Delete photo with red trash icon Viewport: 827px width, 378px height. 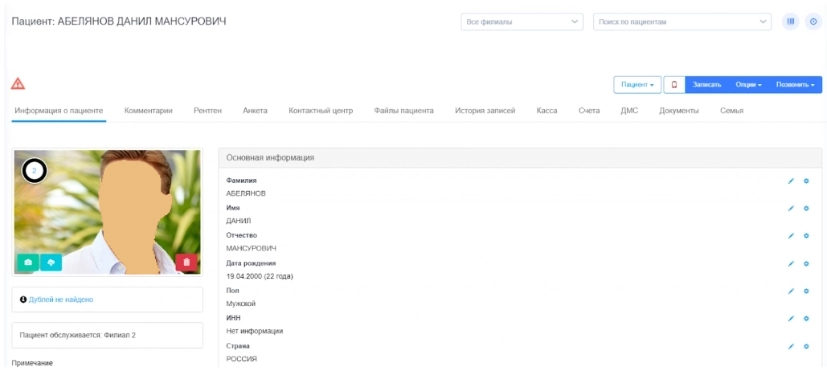[x=186, y=262]
